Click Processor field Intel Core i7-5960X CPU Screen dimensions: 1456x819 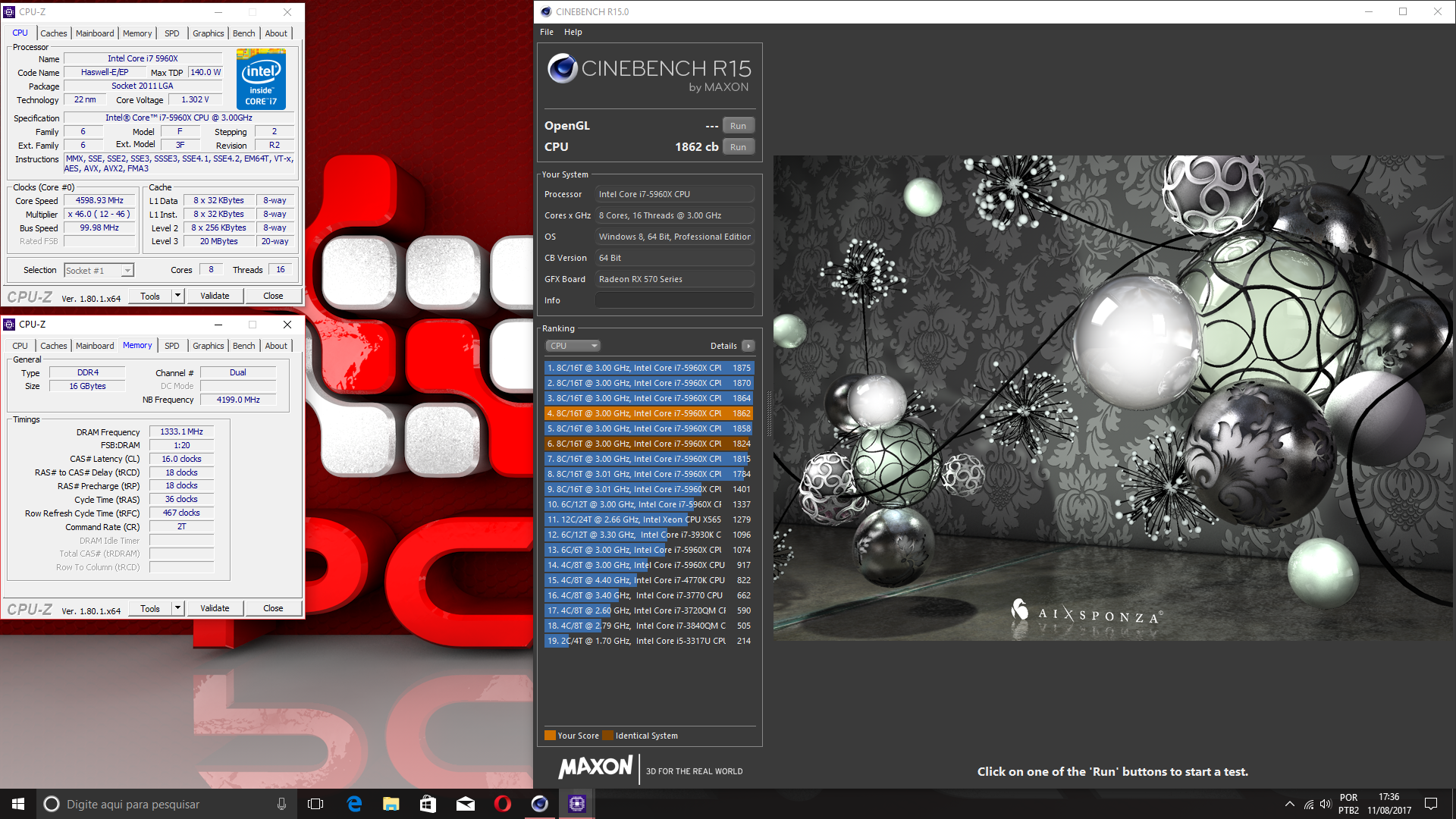point(674,194)
